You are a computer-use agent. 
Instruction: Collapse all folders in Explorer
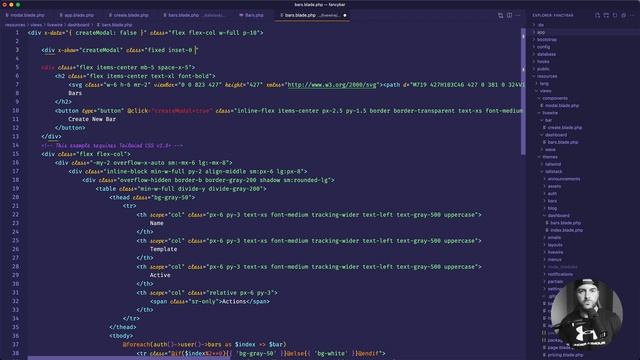point(623,16)
